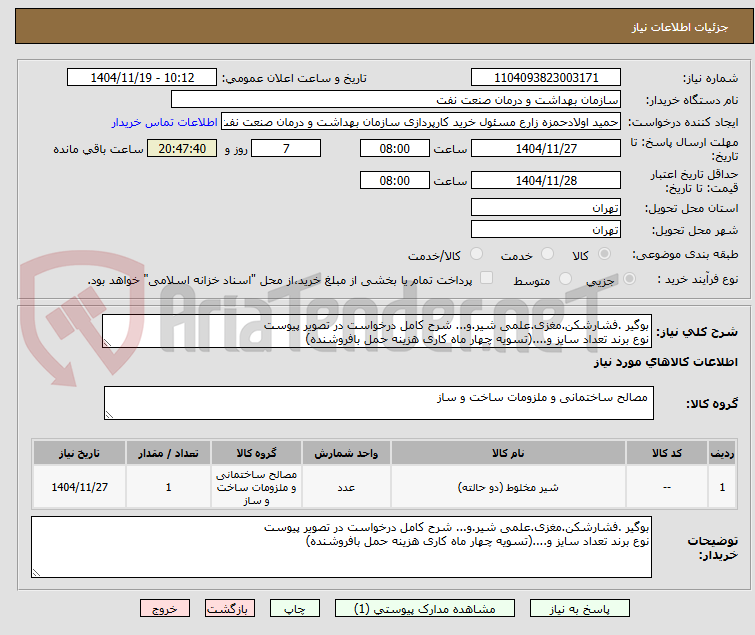Image resolution: width=755 pixels, height=635 pixels.
Task: Click the بازگشت back button
Action: [x=230, y=609]
